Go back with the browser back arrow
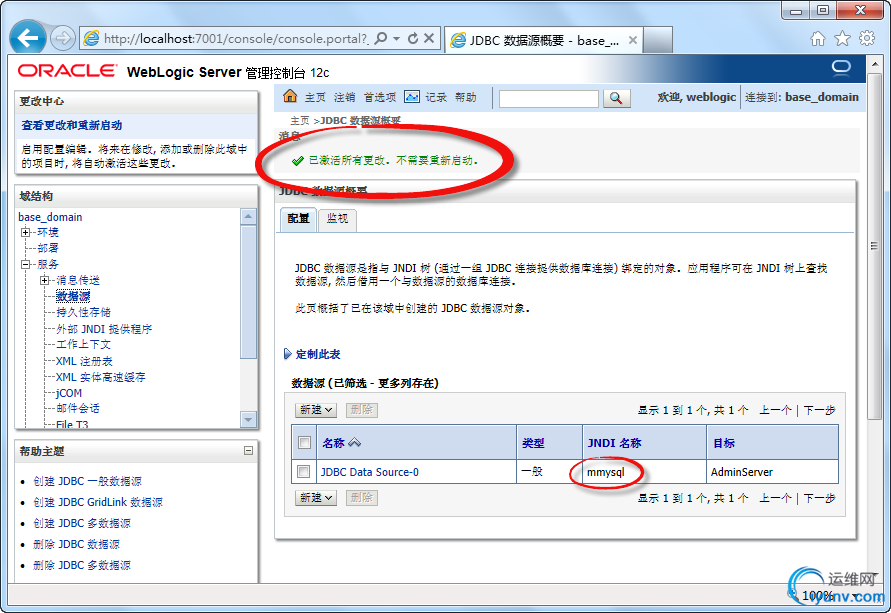 point(27,38)
